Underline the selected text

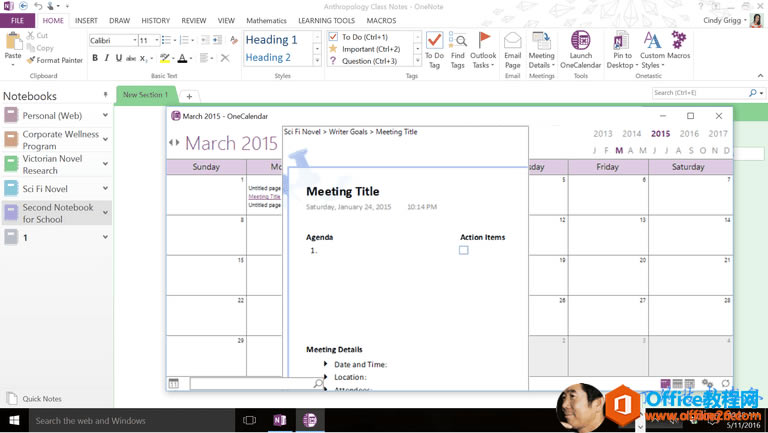click(x=119, y=58)
